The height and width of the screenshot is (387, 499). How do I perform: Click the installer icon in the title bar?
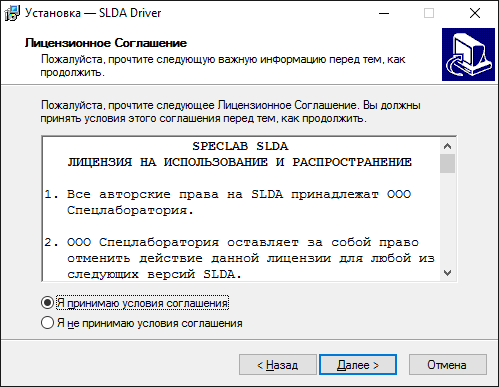click(x=12, y=13)
